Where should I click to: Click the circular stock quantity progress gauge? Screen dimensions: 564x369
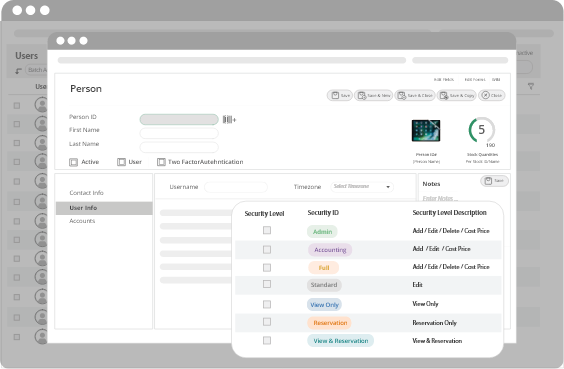(482, 130)
